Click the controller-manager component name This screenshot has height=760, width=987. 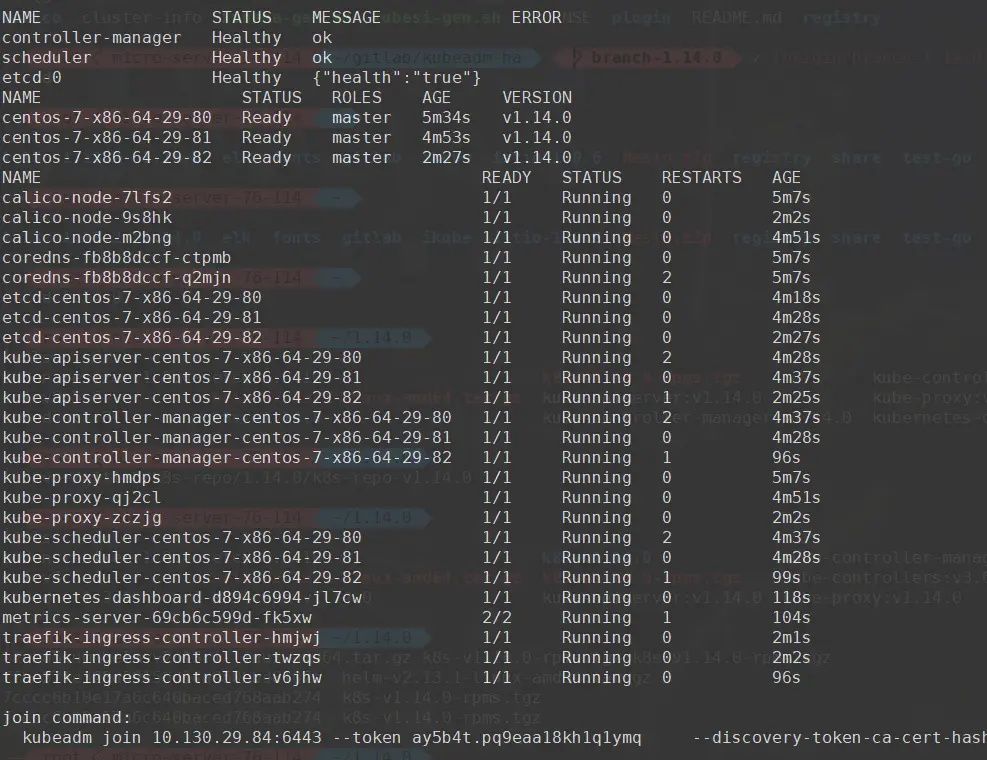pyautogui.click(x=91, y=38)
